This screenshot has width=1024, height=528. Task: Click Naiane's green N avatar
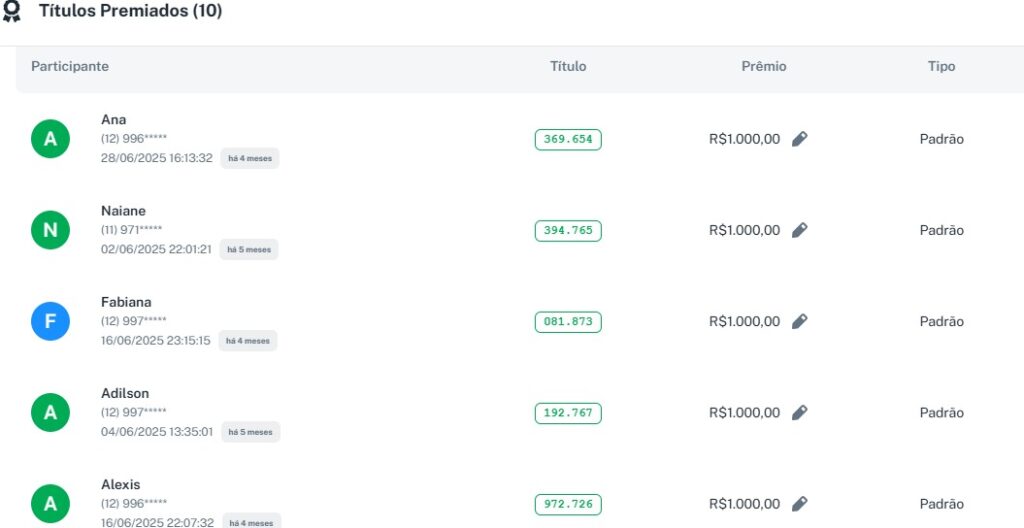click(50, 230)
